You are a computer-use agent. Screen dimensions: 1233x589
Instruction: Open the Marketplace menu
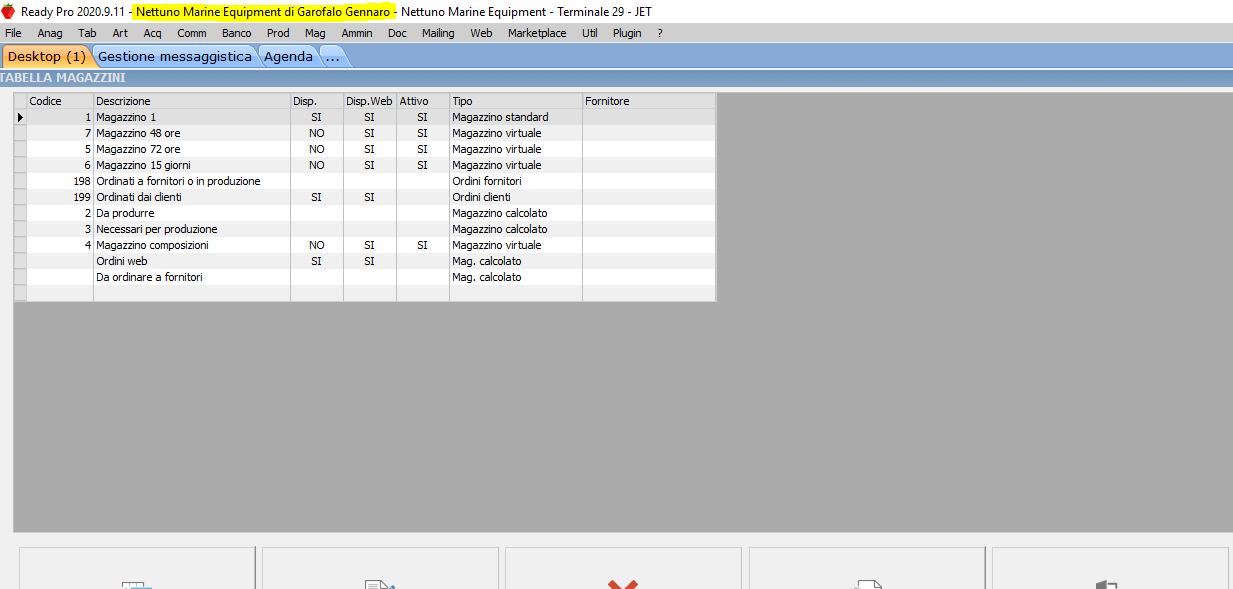coord(537,33)
